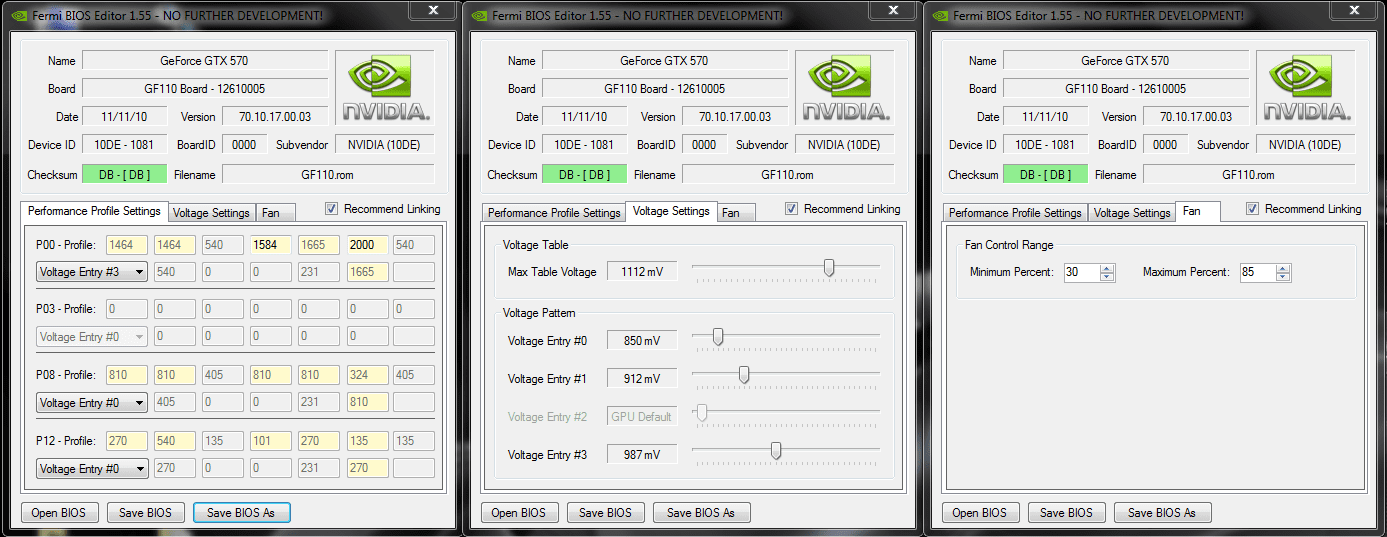Click the Voltage Entry #1 value 912 mV

642,379
